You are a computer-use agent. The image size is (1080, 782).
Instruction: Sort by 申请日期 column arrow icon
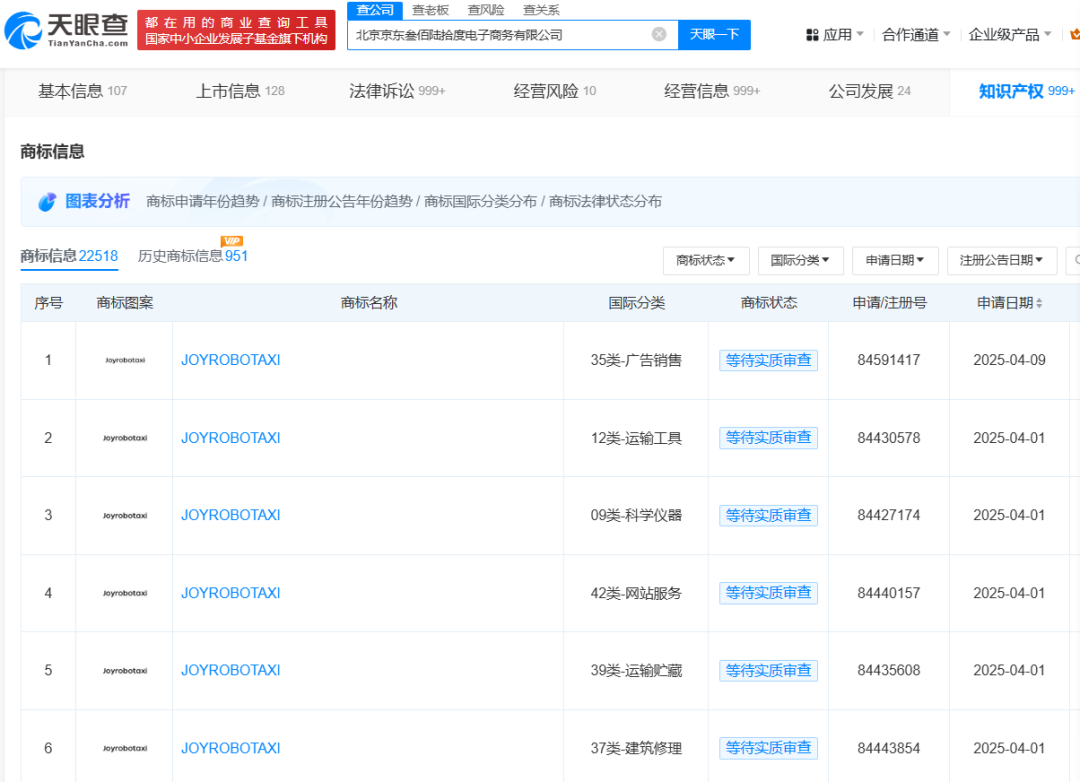click(x=1039, y=303)
